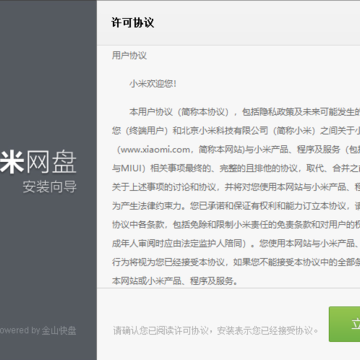Click the 用户协议 title in agreement

pos(129,56)
